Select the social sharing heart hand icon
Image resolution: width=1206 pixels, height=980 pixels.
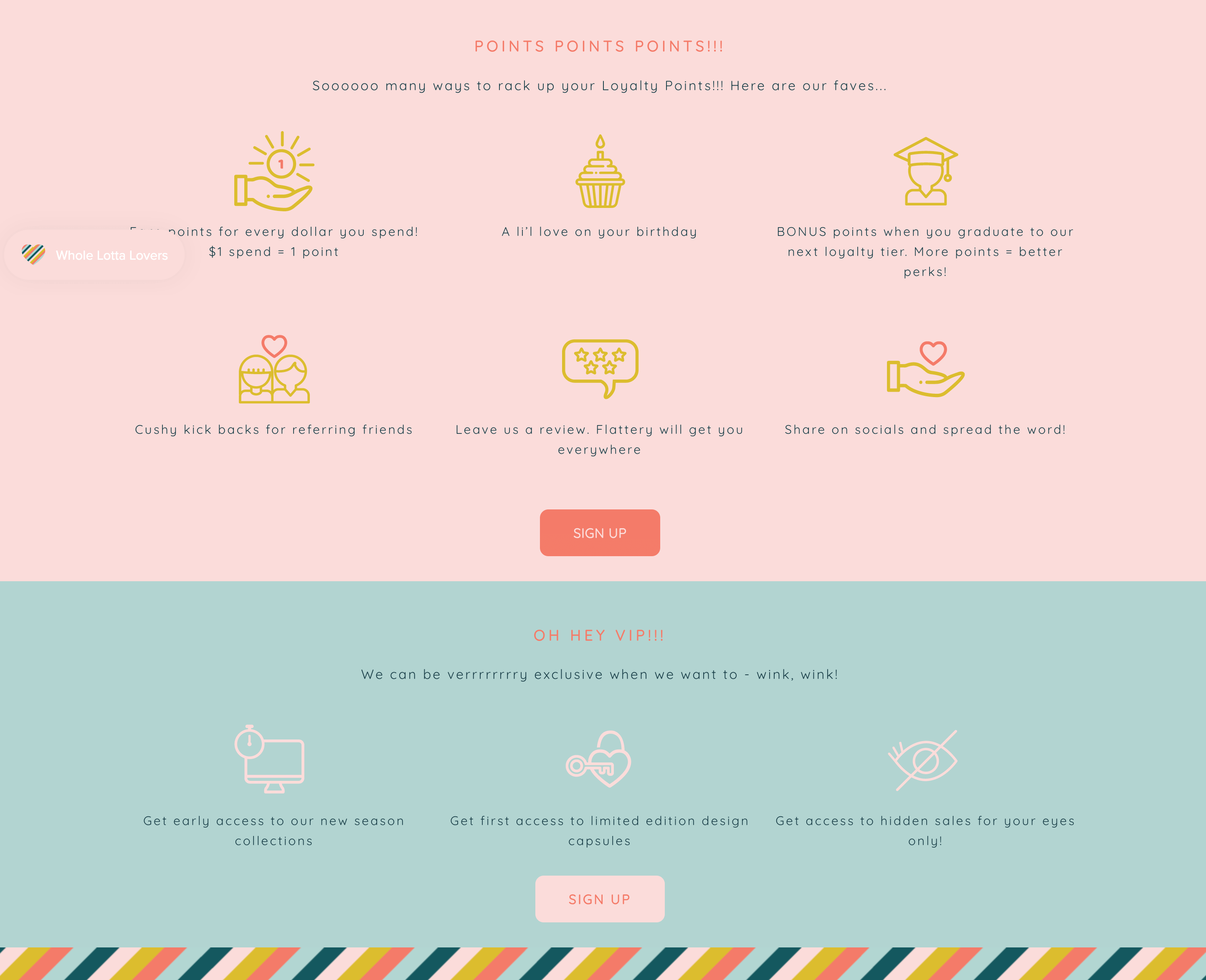pos(924,370)
